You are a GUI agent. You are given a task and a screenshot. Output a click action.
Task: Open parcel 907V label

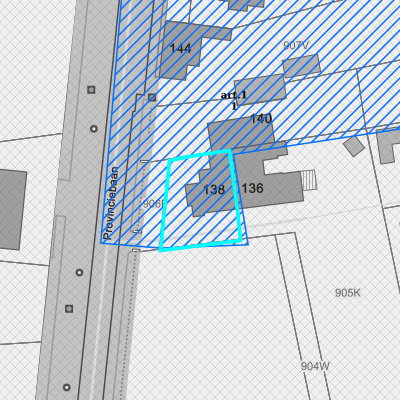point(296,45)
